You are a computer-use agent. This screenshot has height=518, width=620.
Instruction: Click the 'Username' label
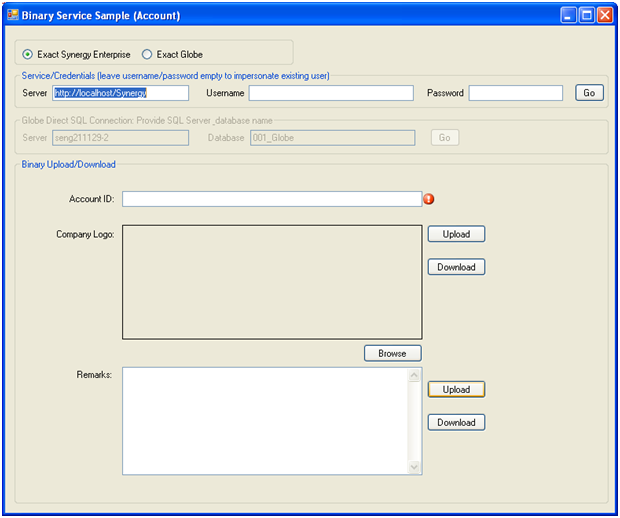coord(225,93)
